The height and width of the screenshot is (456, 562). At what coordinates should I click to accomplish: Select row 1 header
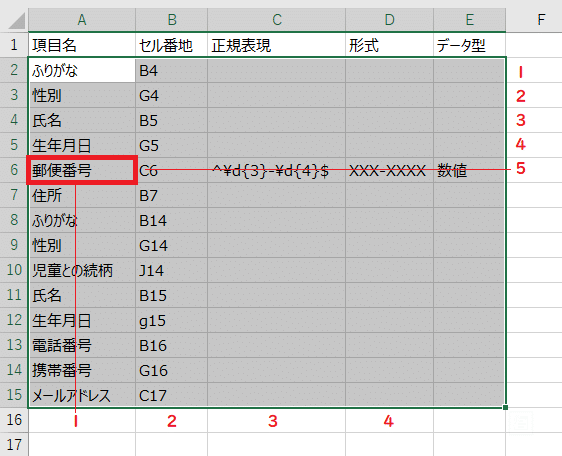click(x=14, y=45)
